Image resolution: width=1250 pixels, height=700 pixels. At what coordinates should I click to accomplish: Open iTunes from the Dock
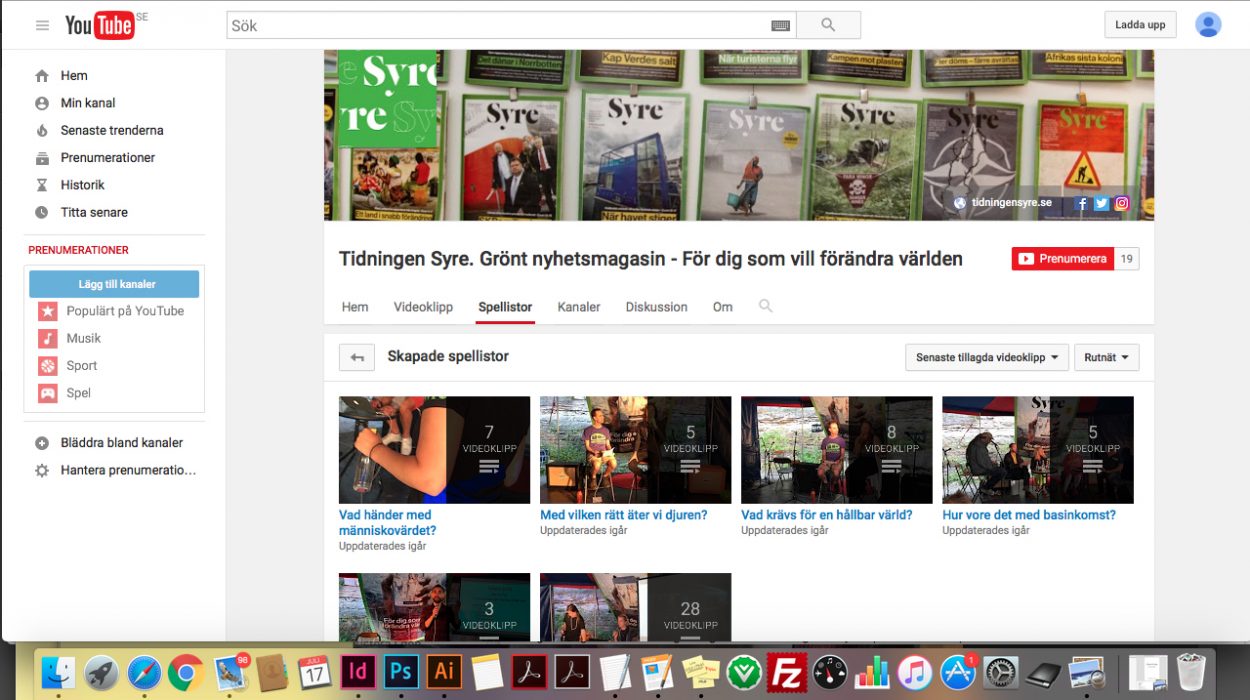point(914,671)
